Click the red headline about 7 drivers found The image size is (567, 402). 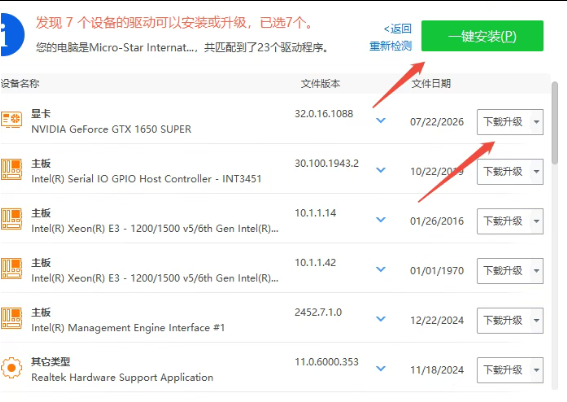point(175,23)
